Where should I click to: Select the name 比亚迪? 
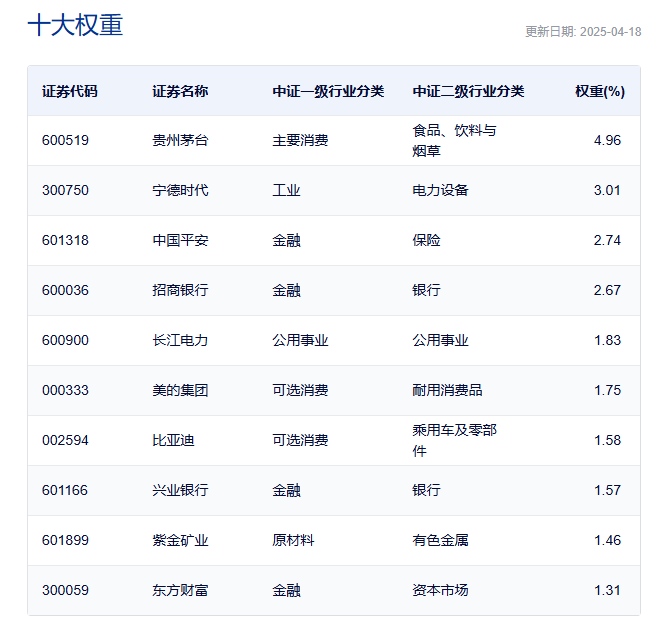pyautogui.click(x=173, y=440)
